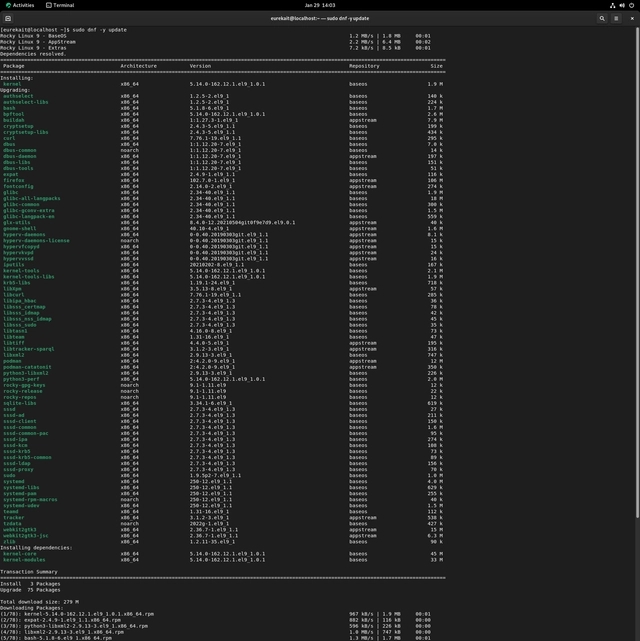Click the Transaction Summary line
The width and height of the screenshot is (640, 641).
27,572
